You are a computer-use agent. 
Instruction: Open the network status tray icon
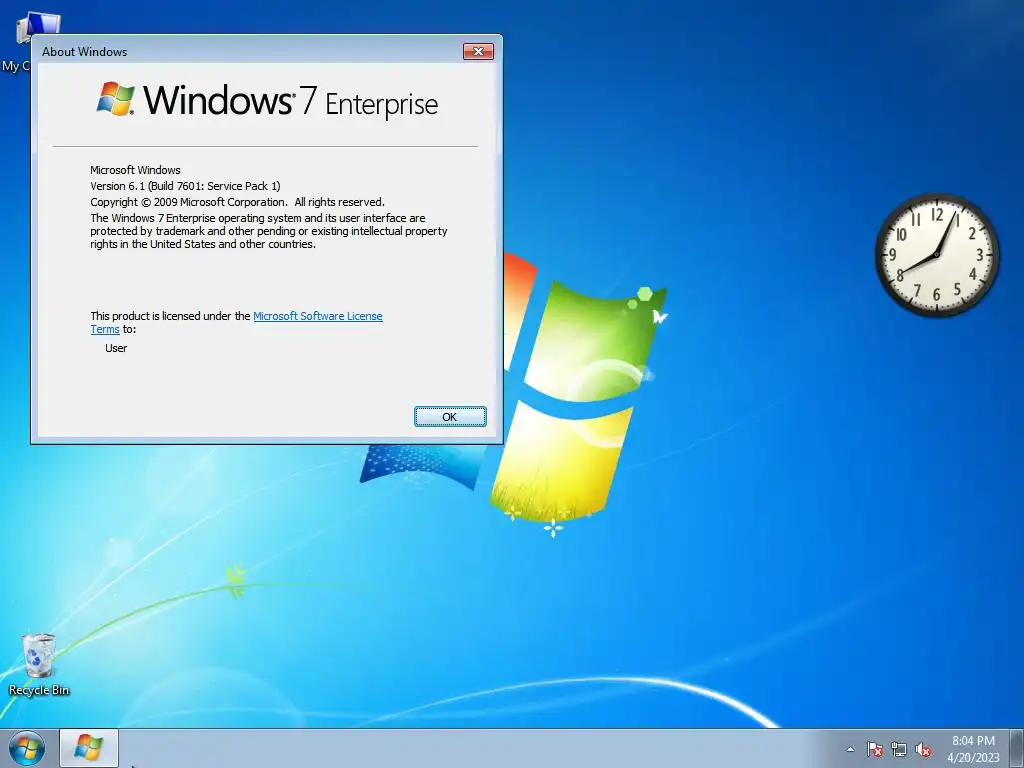(899, 749)
